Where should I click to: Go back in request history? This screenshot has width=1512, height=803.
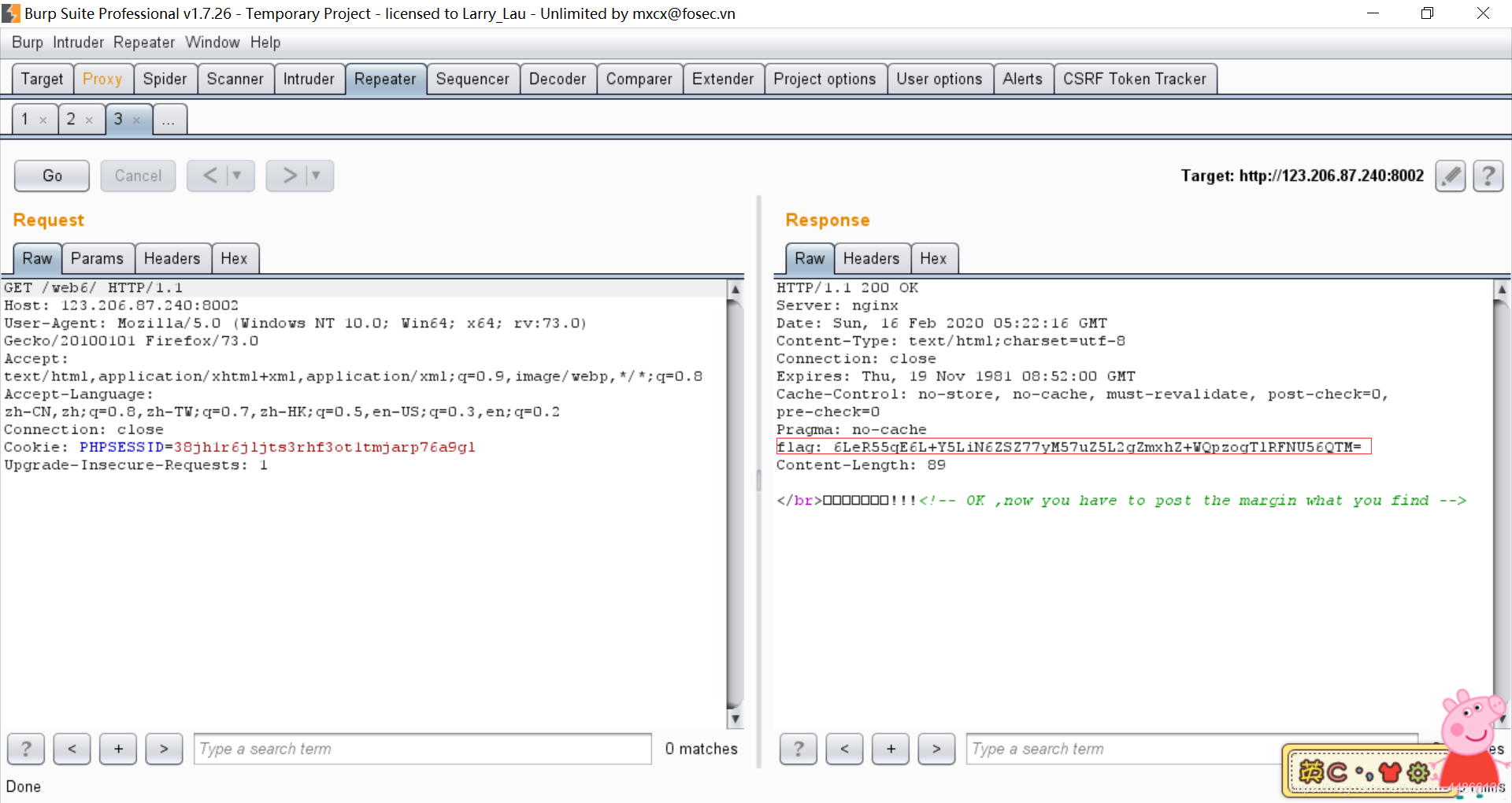point(210,176)
